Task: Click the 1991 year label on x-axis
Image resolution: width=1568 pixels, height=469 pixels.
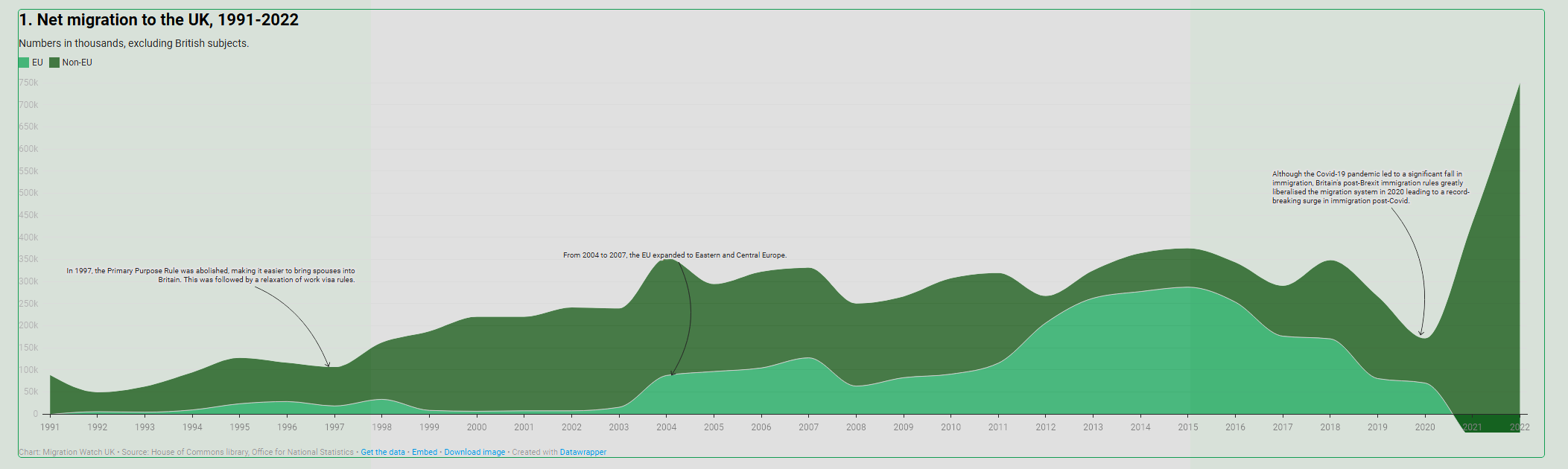Action: pyautogui.click(x=50, y=427)
